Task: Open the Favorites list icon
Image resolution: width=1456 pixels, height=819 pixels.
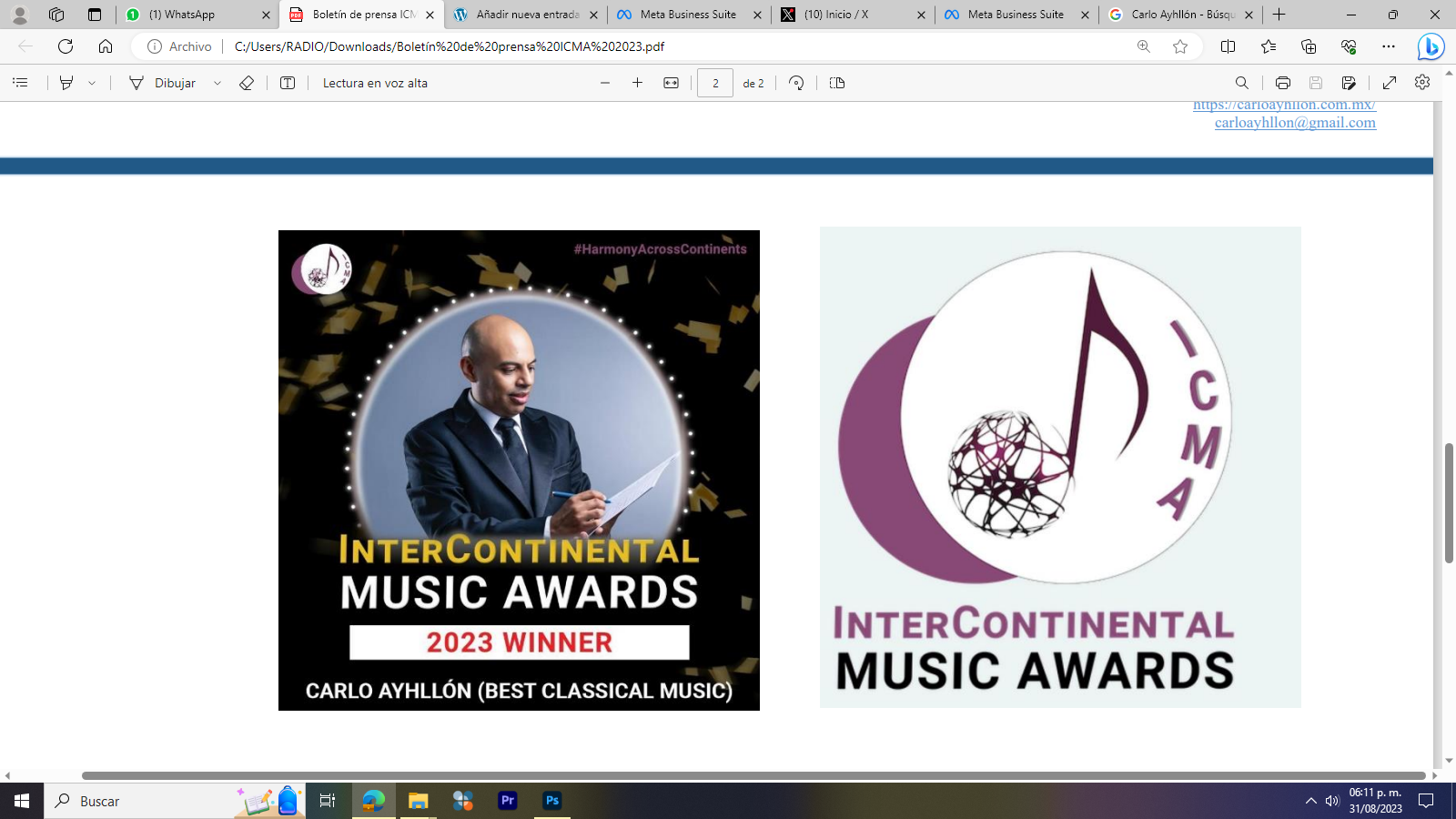Action: (1269, 46)
